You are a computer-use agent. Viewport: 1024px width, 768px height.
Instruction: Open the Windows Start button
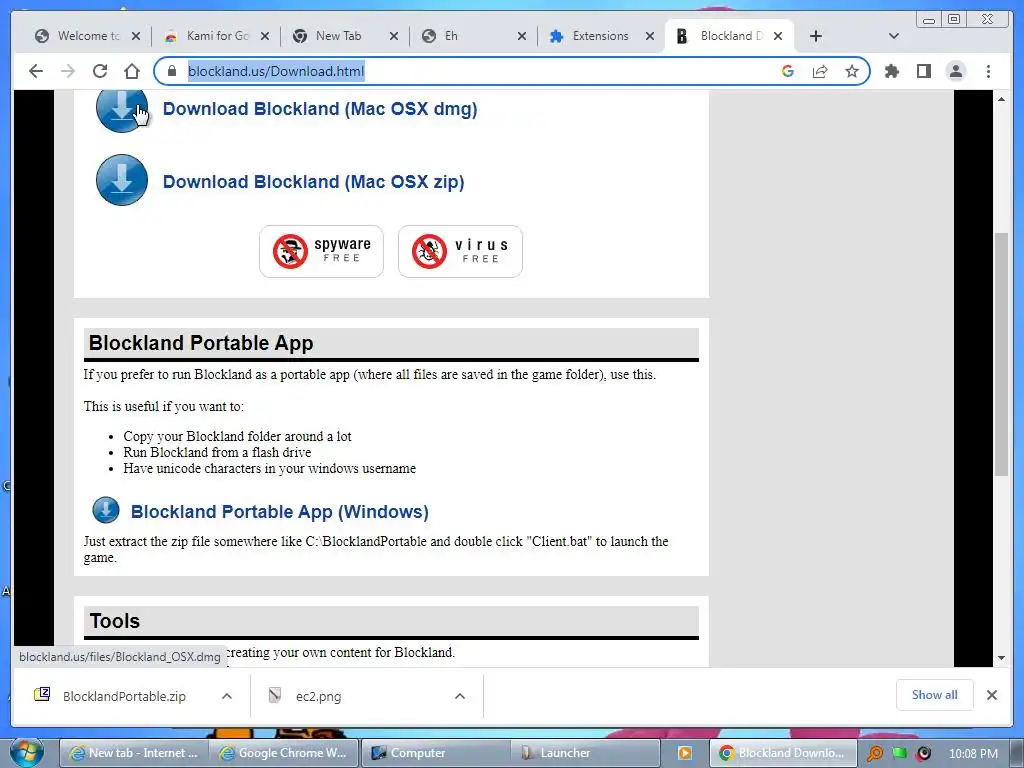tap(27, 753)
